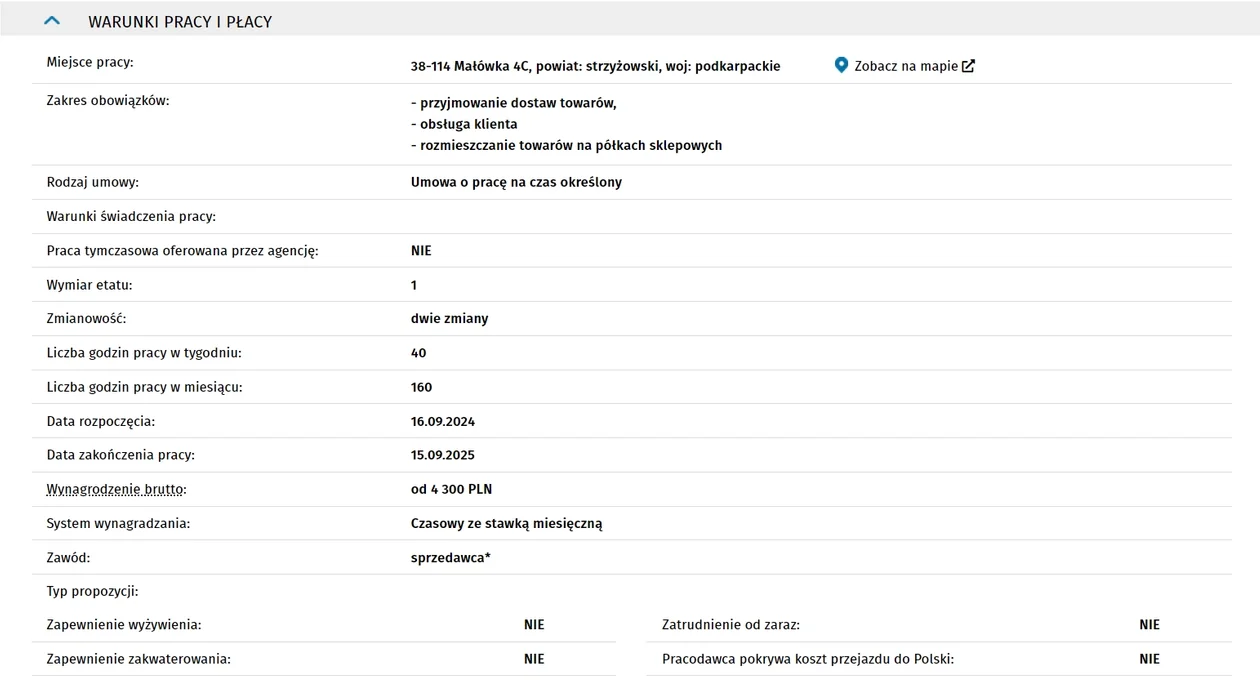Click the WARUNKI PRACY I PŁACY header title

[x=180, y=21]
